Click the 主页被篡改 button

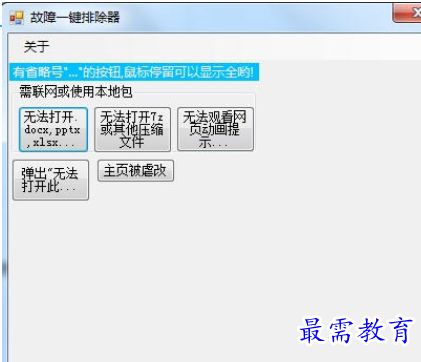(135, 171)
